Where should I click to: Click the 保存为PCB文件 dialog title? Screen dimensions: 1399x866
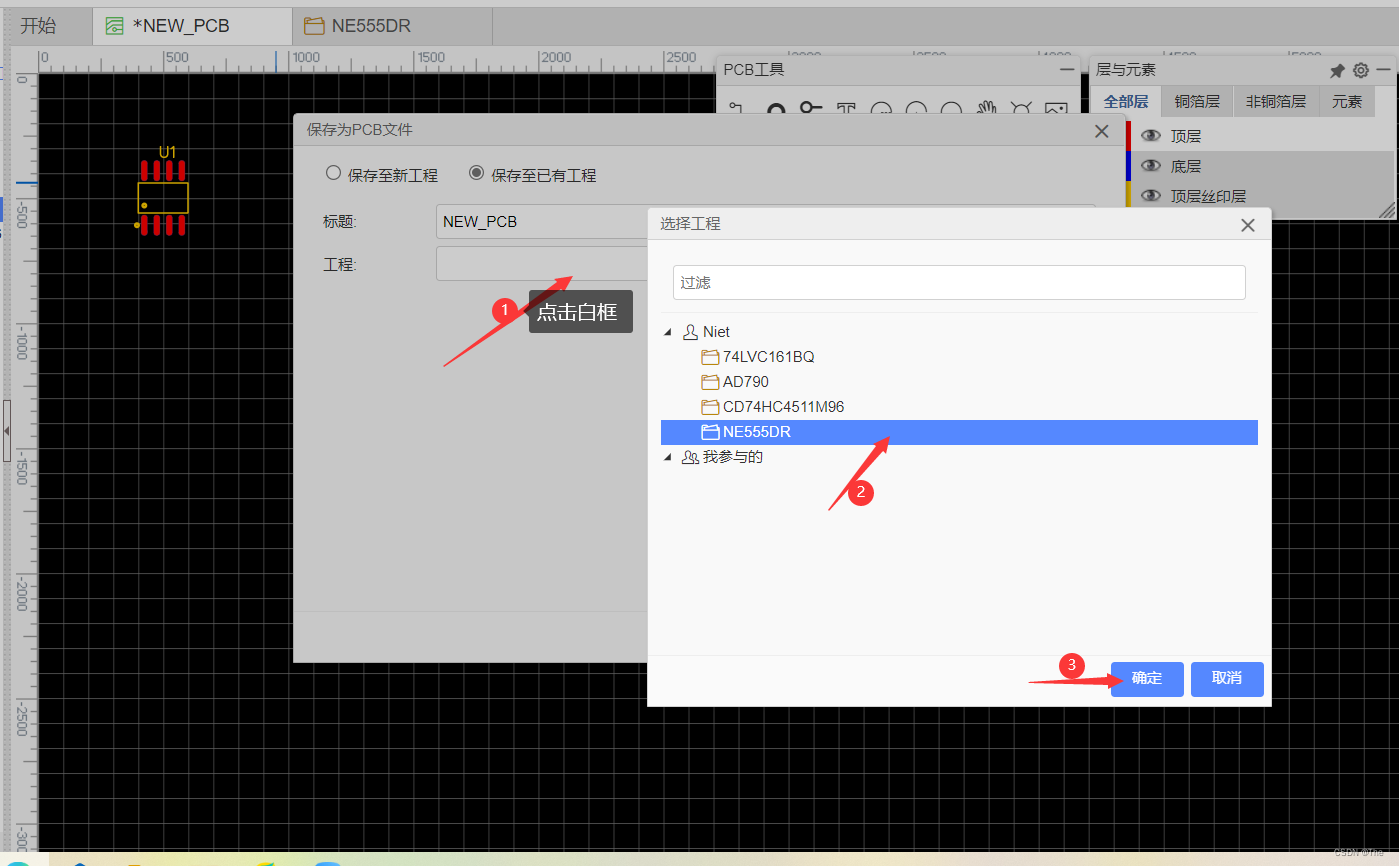[x=360, y=130]
